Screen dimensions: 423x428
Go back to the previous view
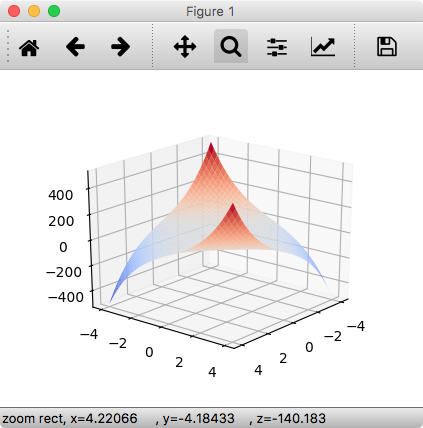pyautogui.click(x=75, y=47)
